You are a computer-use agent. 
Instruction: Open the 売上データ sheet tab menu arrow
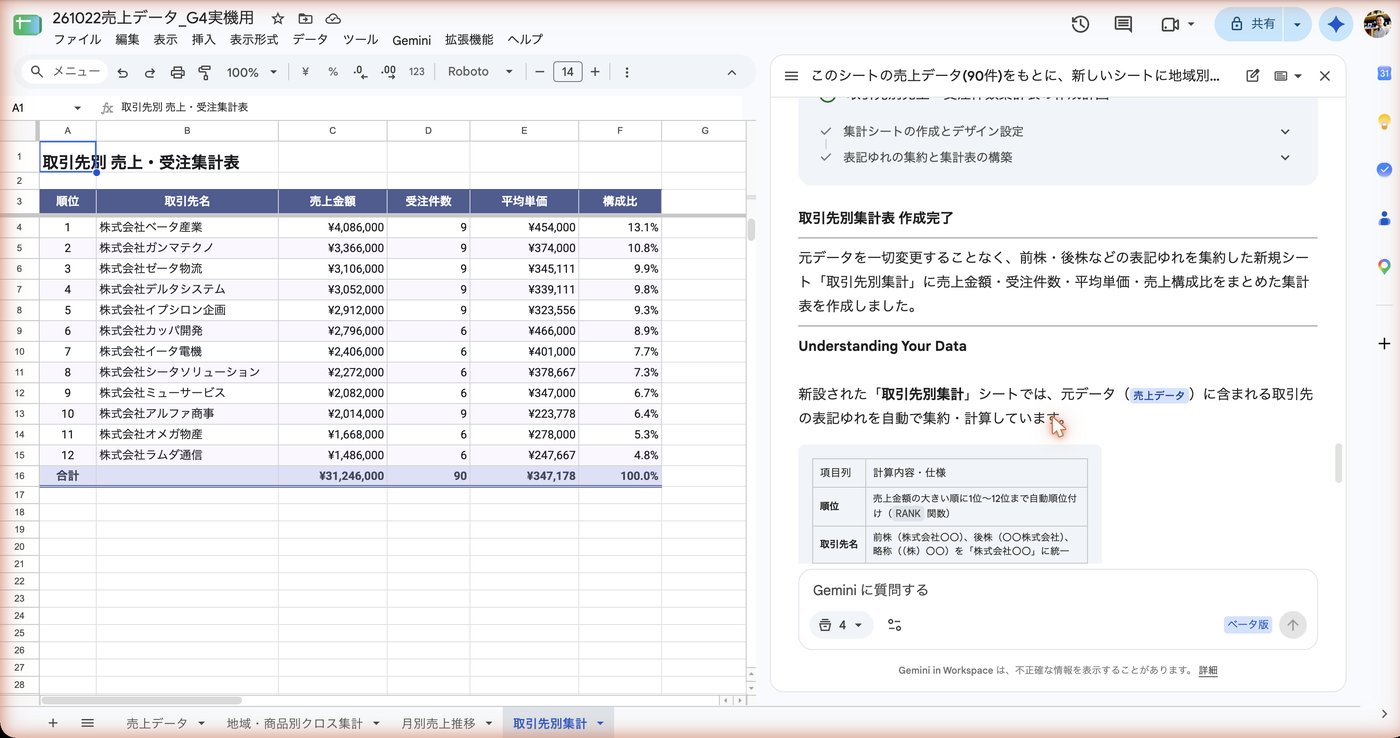click(x=201, y=723)
